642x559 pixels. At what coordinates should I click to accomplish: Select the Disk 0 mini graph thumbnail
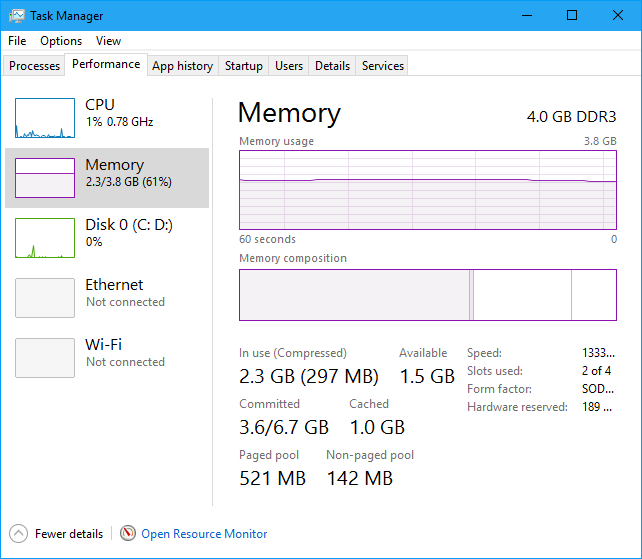tap(45, 238)
